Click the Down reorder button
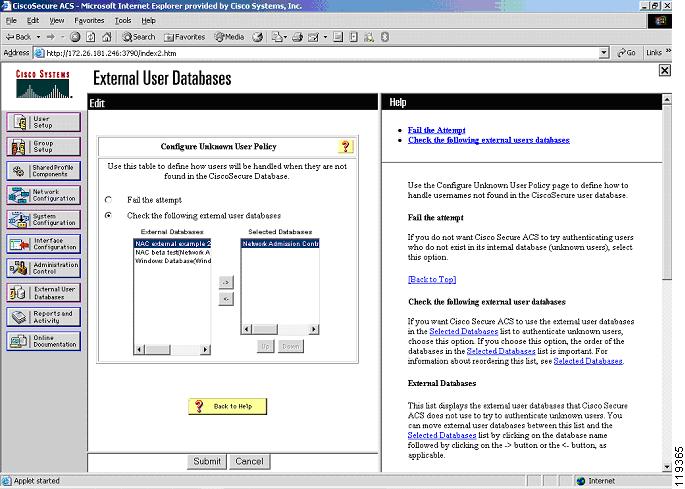The height and width of the screenshot is (489, 685). (x=291, y=346)
